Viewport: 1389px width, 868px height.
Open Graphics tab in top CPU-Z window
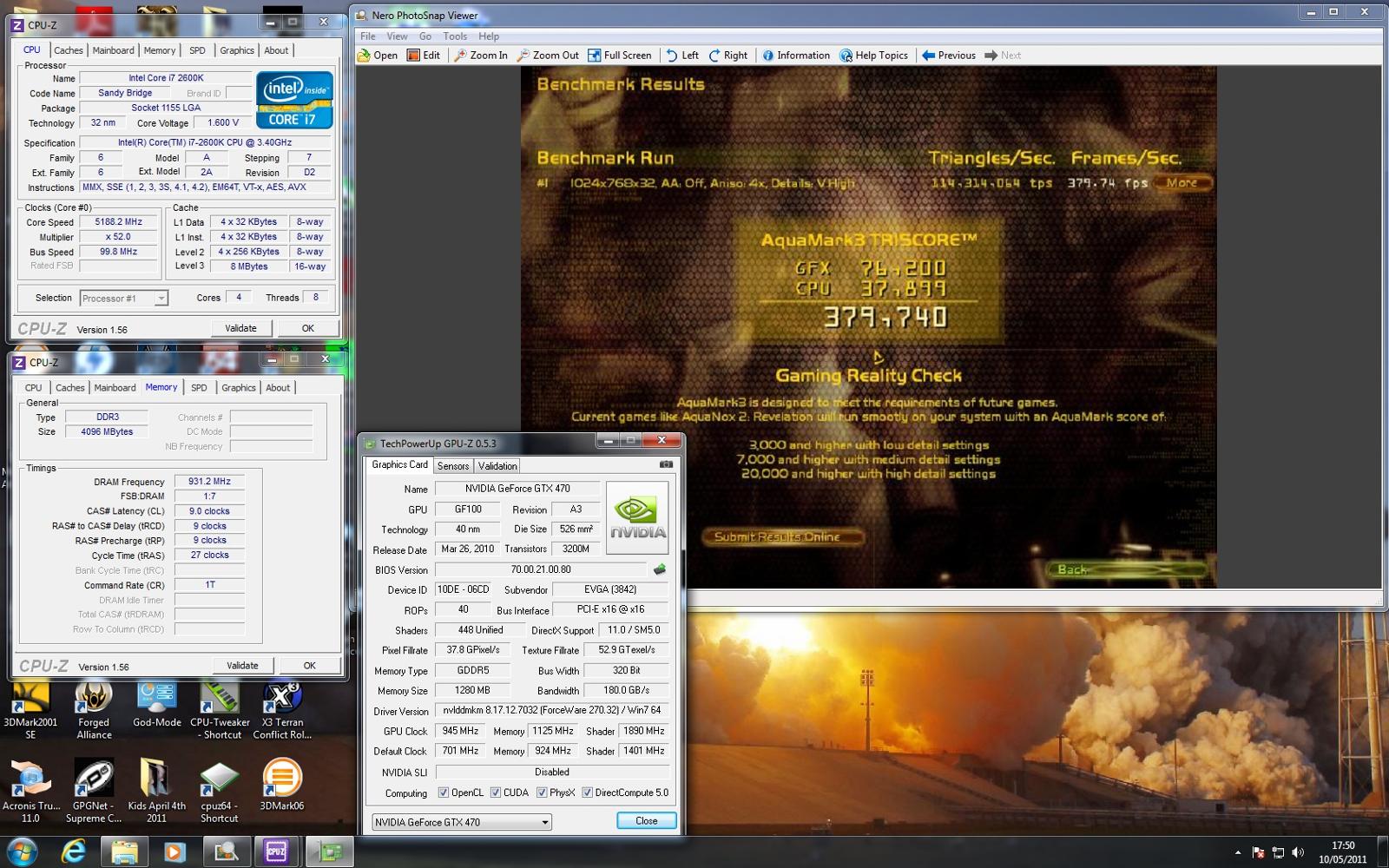[x=237, y=50]
